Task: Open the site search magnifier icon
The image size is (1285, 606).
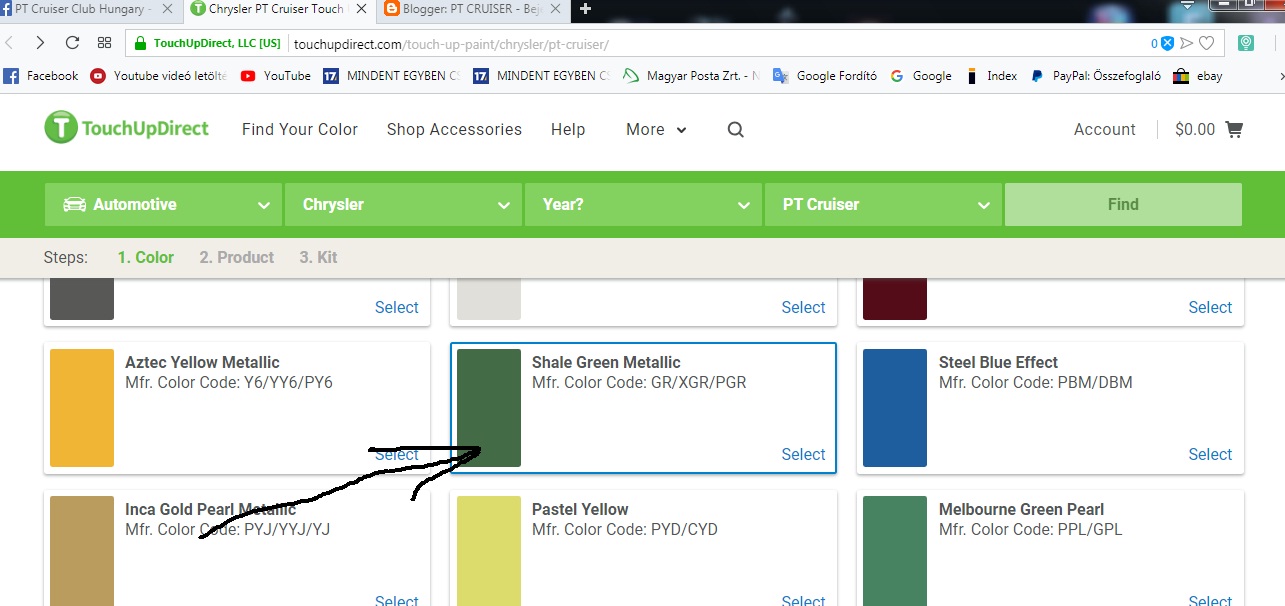Action: 736,130
